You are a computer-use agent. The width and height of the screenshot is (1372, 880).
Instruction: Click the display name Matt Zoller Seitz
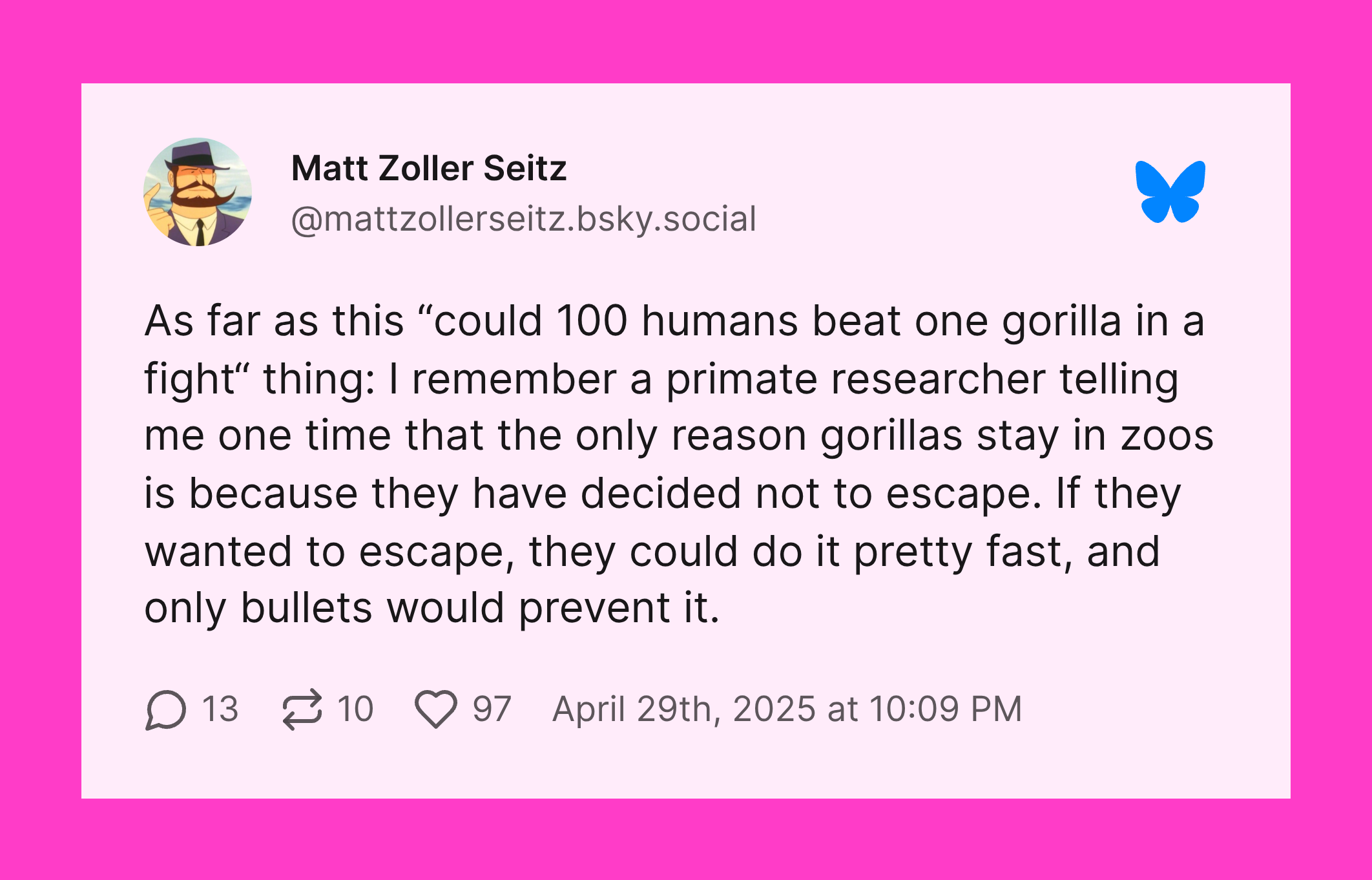[x=429, y=169]
